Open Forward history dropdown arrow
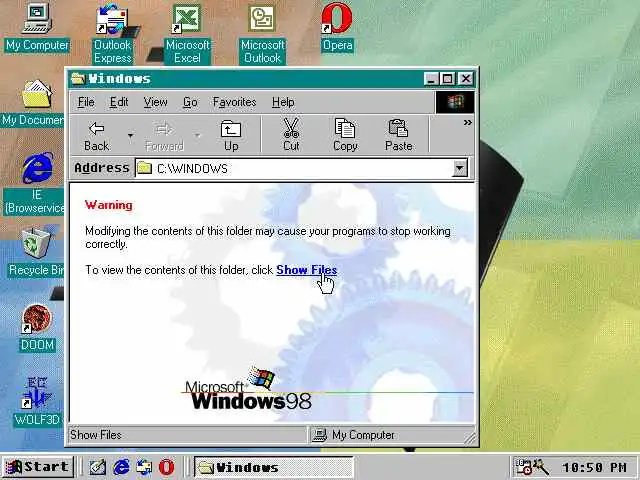 [198, 136]
